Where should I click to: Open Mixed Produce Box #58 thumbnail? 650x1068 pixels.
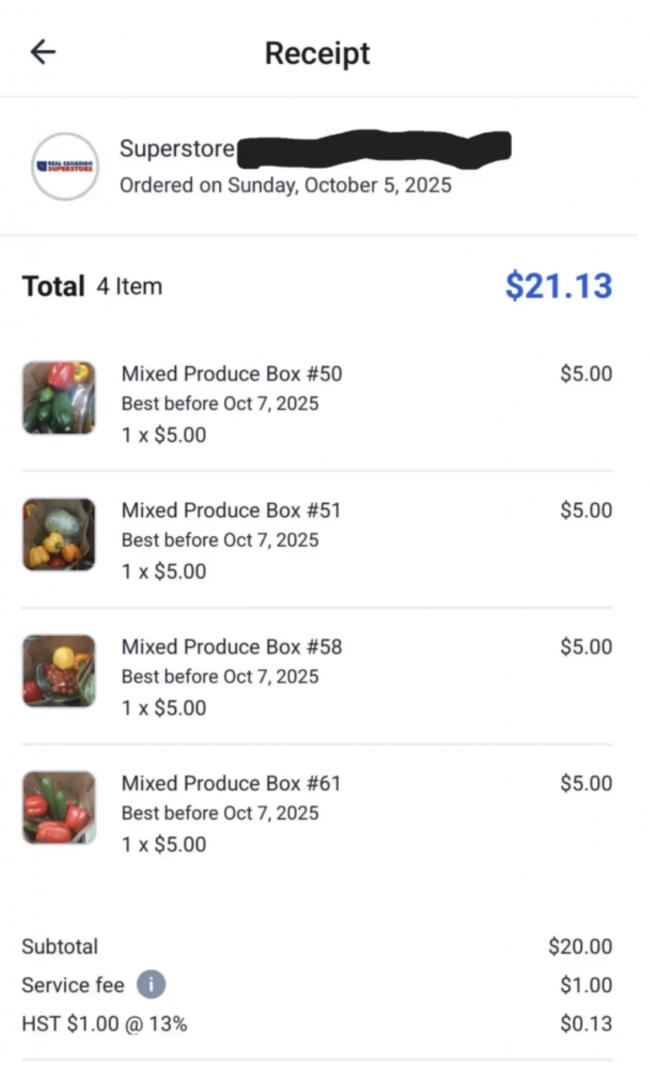tap(59, 670)
